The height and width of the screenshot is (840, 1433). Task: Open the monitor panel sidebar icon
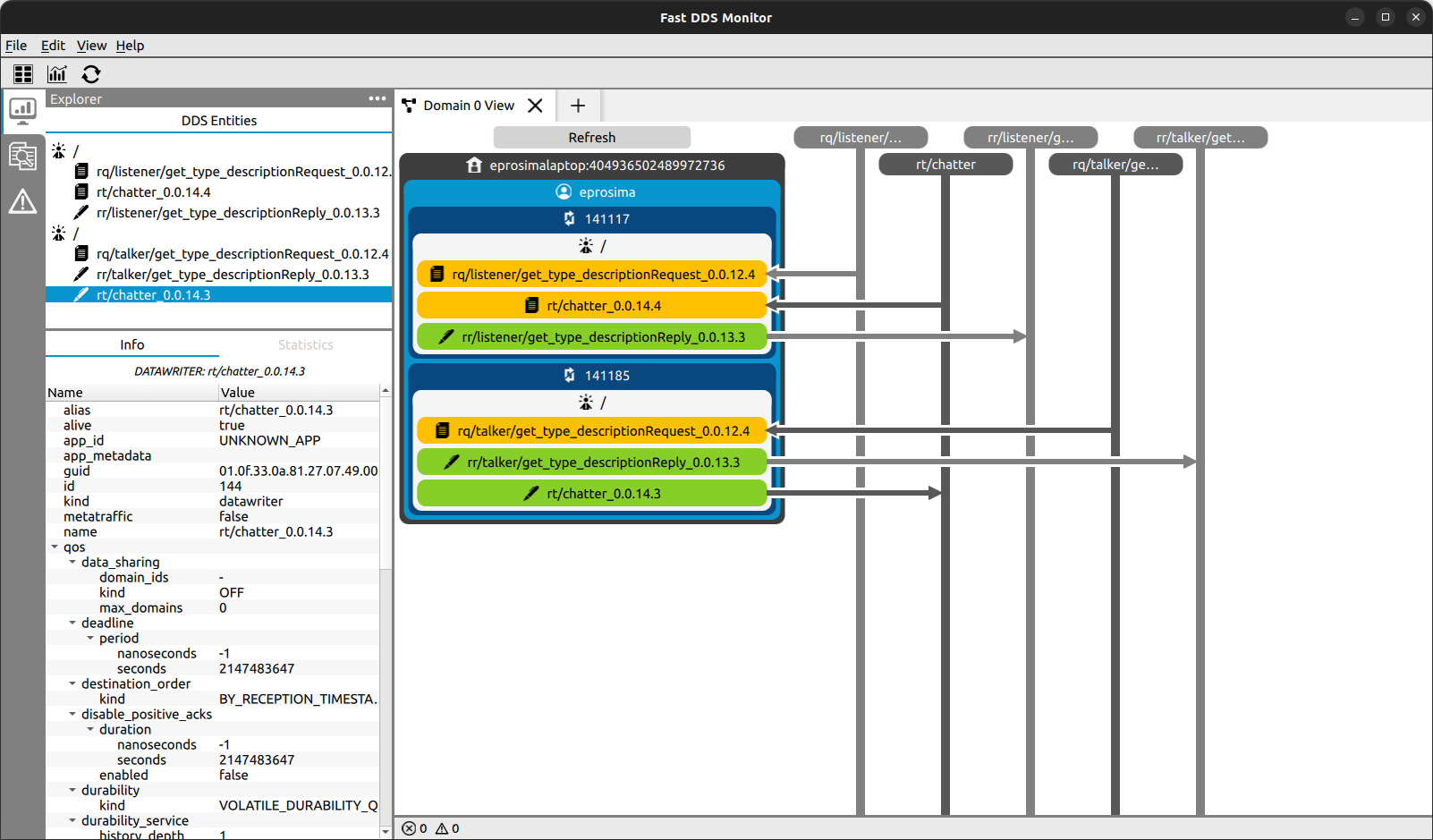pyautogui.click(x=22, y=111)
